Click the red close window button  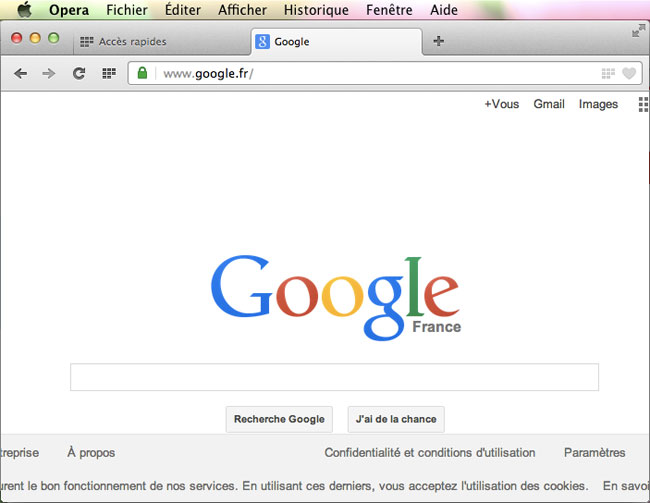pyautogui.click(x=17, y=38)
